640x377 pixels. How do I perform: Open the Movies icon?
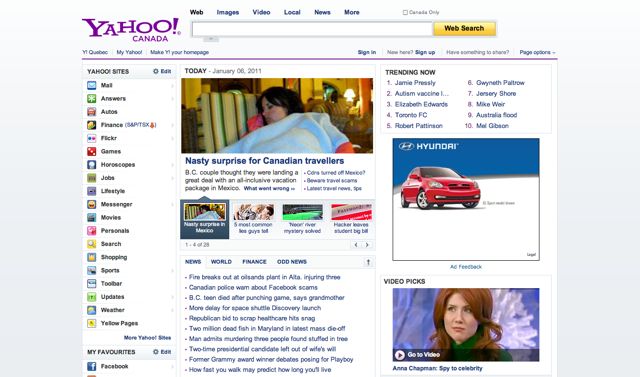tap(91, 217)
